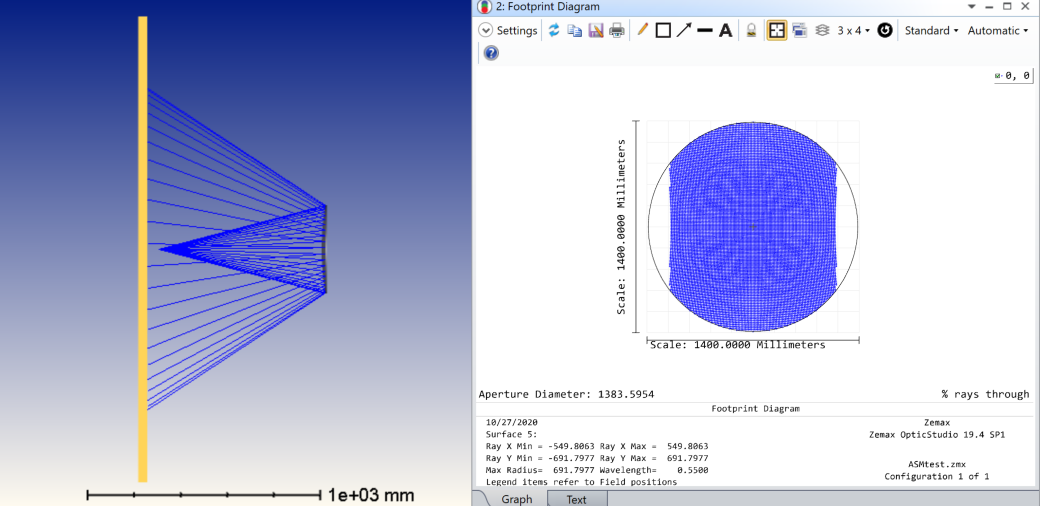The width and height of the screenshot is (1040, 506).
Task: Click the overlapping windows clone icon
Action: pos(800,31)
